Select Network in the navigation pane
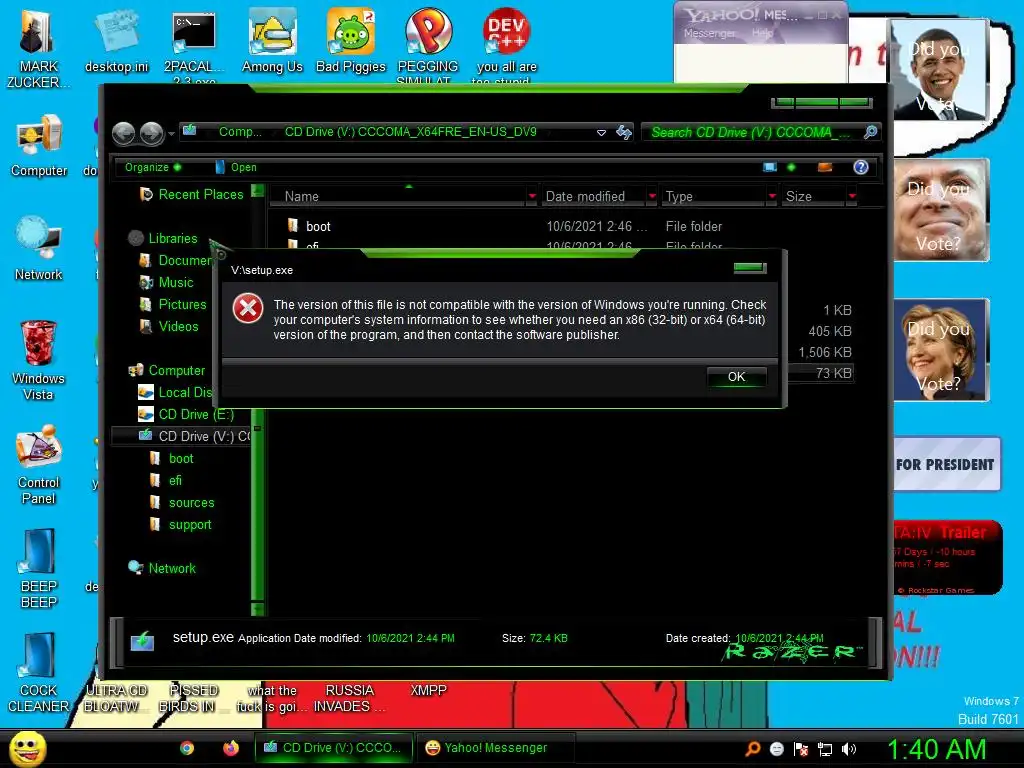The image size is (1024, 768). [x=163, y=568]
